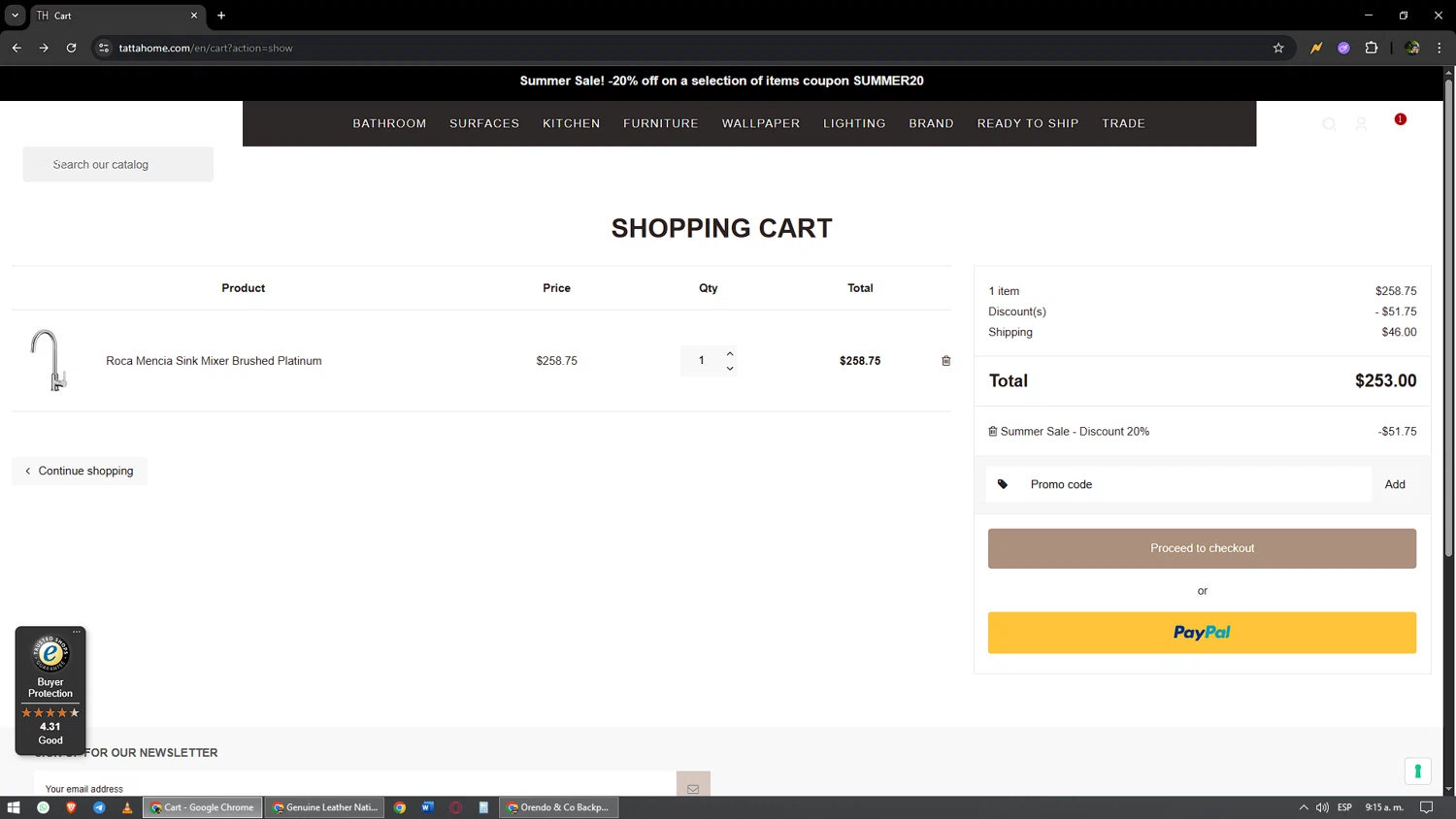Viewport: 1456px width, 819px height.
Task: Click the green accessibility widget icon
Action: (x=1417, y=771)
